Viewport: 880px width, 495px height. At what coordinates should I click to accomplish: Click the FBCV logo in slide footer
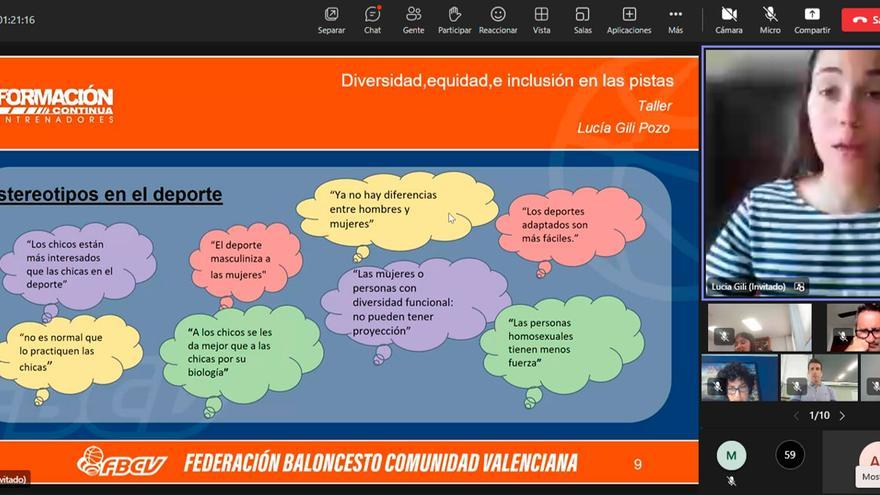tap(122, 462)
